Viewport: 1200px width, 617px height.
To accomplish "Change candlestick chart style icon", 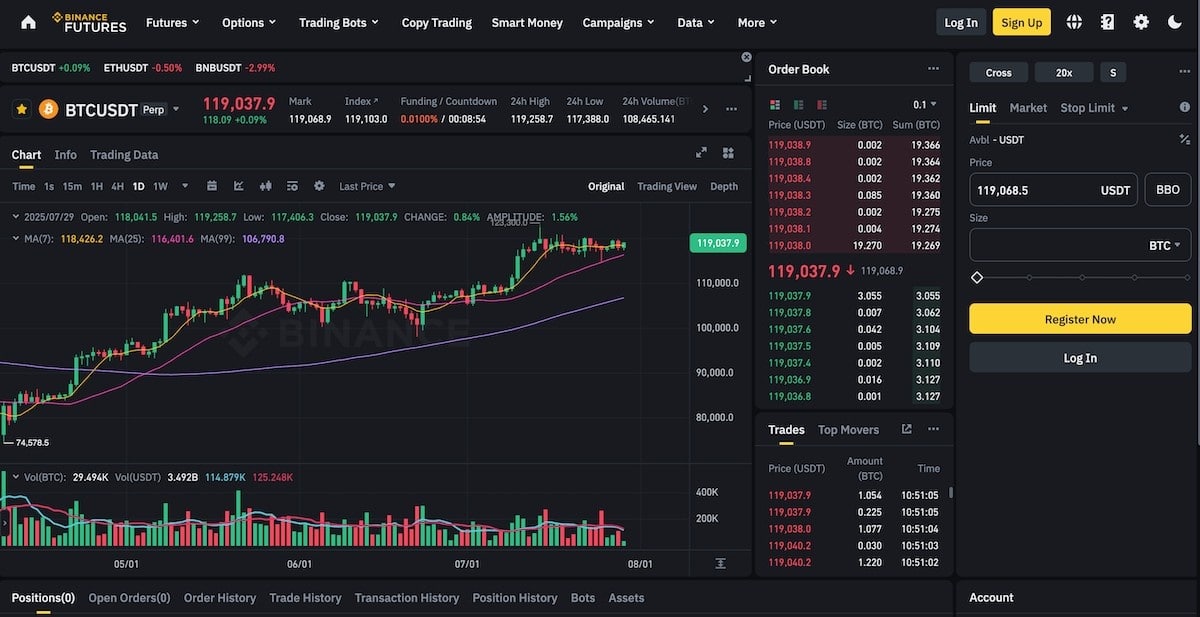I will (266, 186).
